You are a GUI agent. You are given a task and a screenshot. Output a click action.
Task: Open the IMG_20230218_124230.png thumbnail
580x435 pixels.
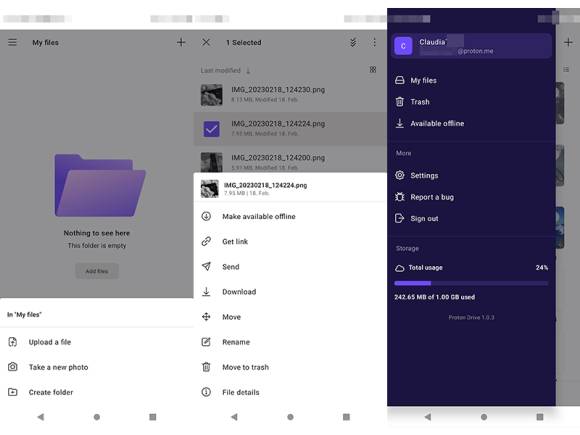[x=212, y=95]
